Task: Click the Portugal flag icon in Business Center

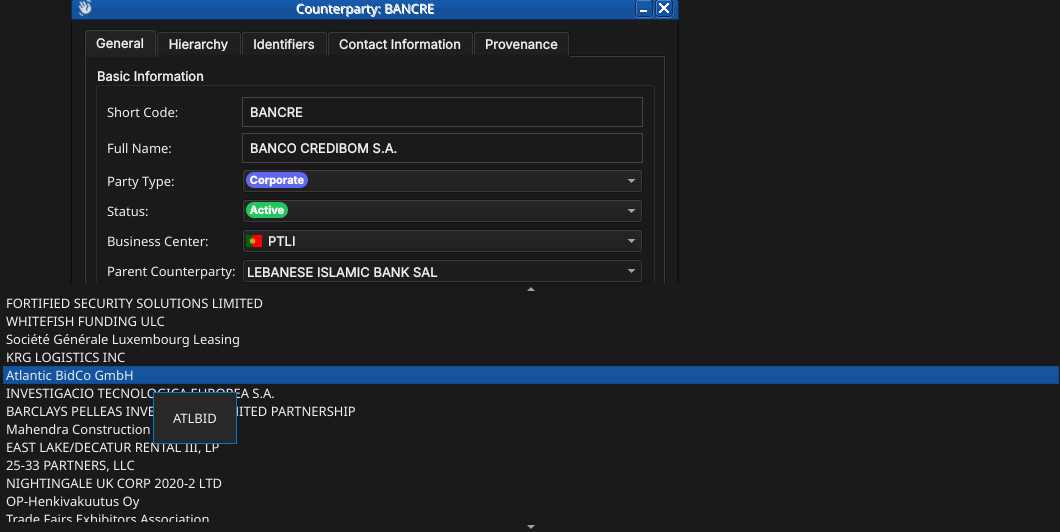Action: (x=254, y=241)
